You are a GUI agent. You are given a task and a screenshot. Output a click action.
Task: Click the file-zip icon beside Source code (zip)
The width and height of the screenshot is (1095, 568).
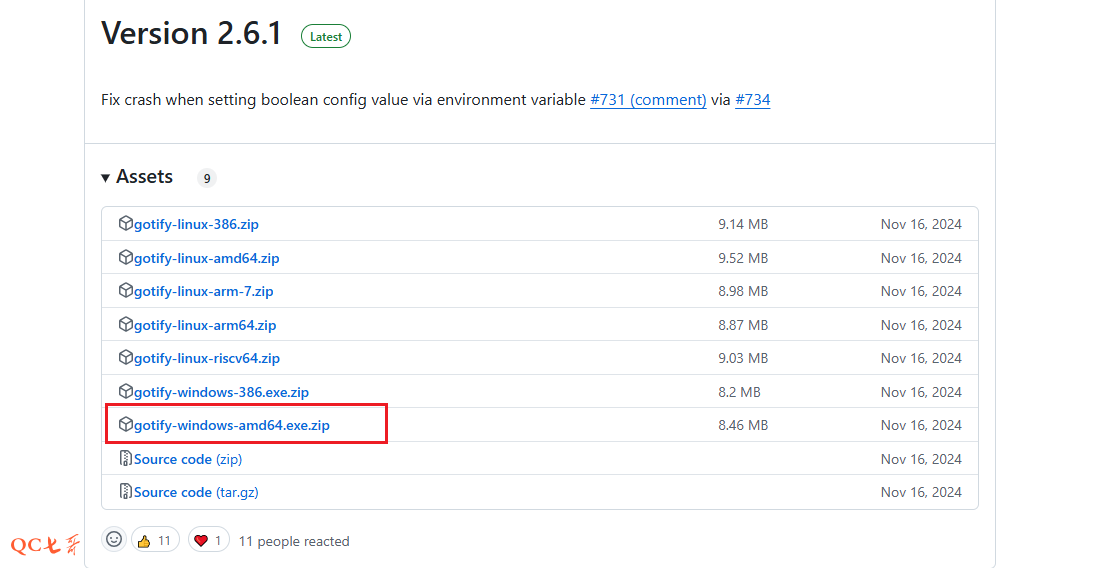click(x=126, y=459)
